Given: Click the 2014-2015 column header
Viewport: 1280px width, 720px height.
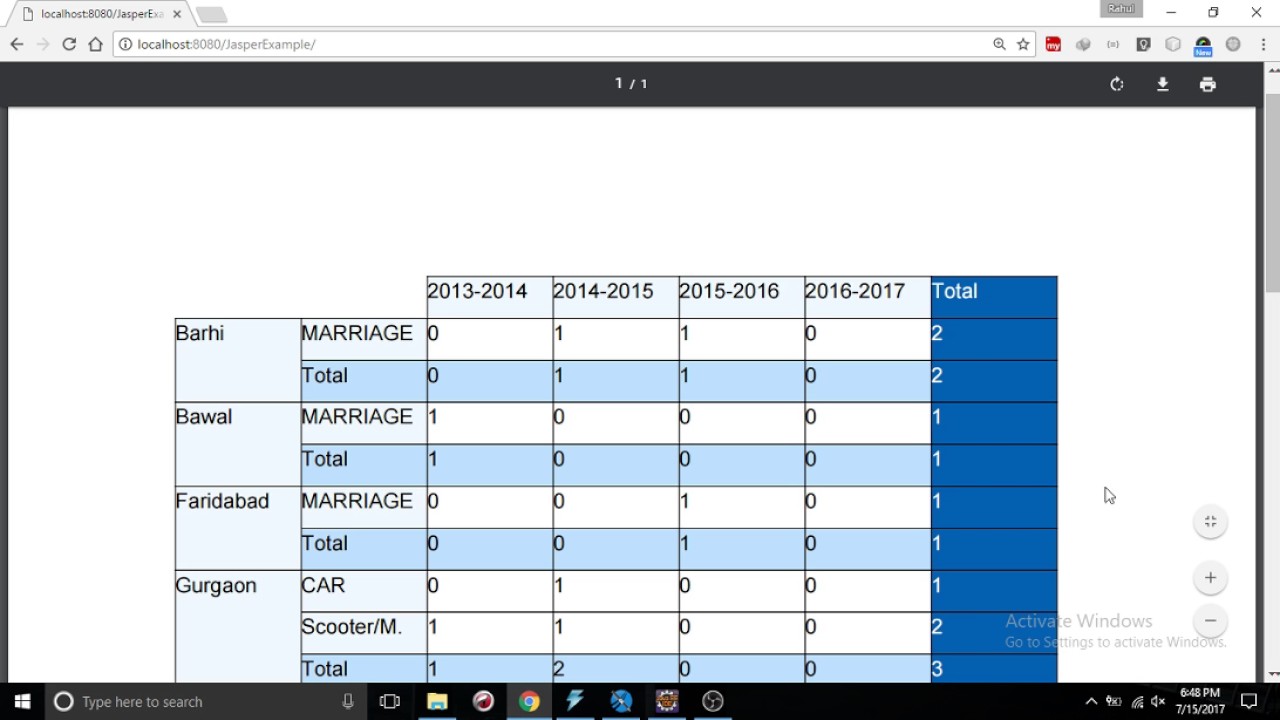Looking at the screenshot, I should coord(615,297).
